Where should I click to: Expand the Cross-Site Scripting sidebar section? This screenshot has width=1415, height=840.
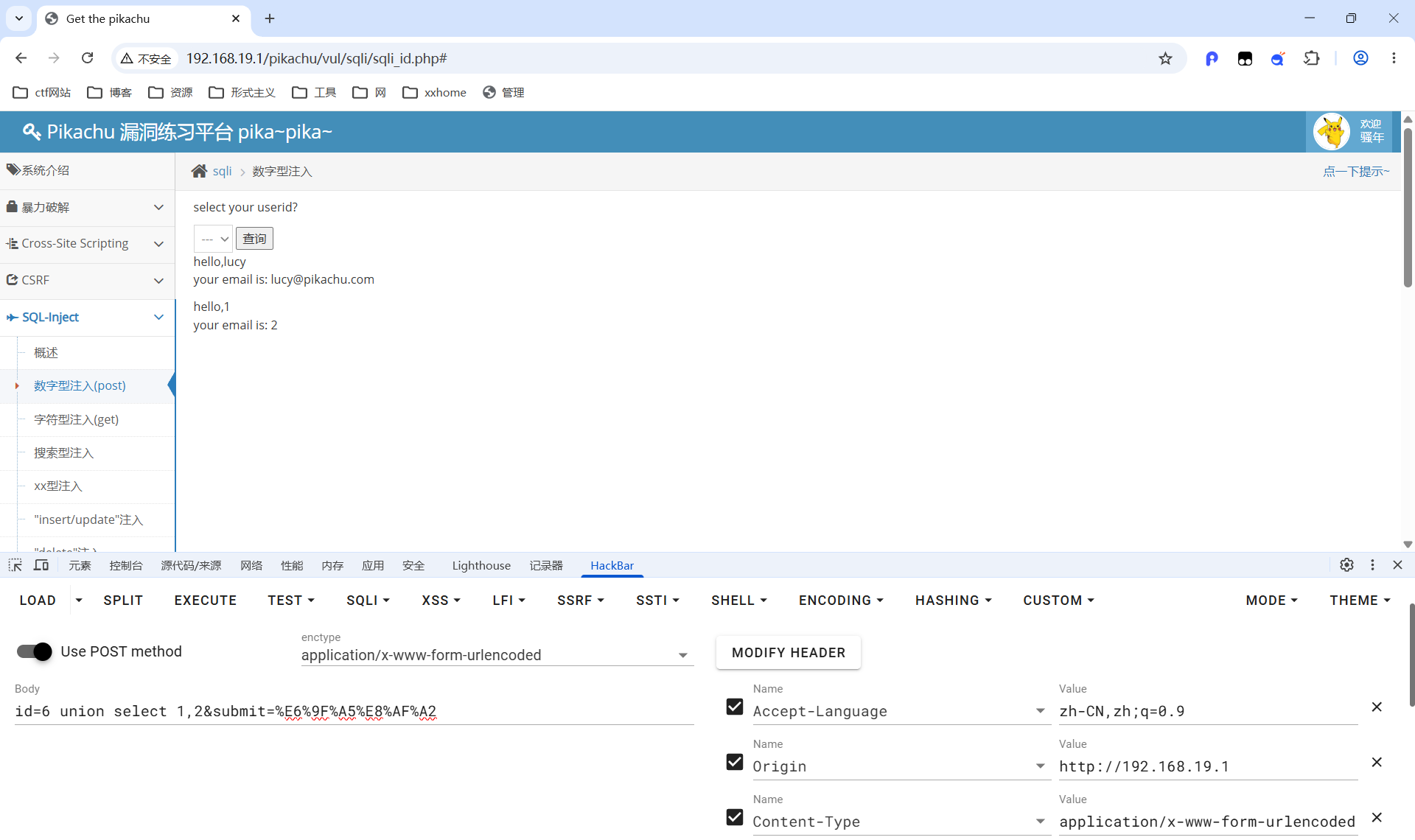tap(87, 244)
